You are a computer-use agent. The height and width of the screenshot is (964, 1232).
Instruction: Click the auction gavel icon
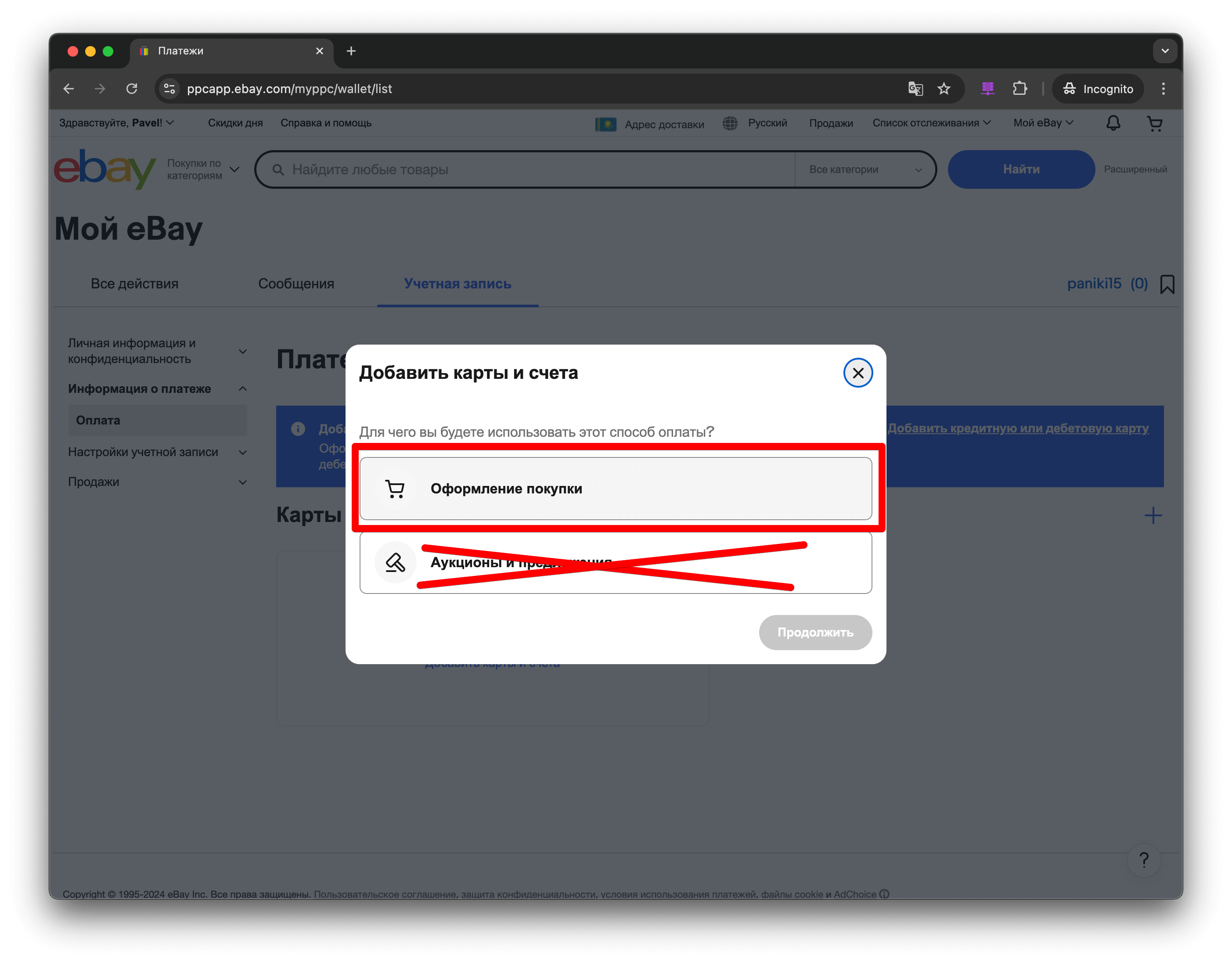click(x=395, y=563)
